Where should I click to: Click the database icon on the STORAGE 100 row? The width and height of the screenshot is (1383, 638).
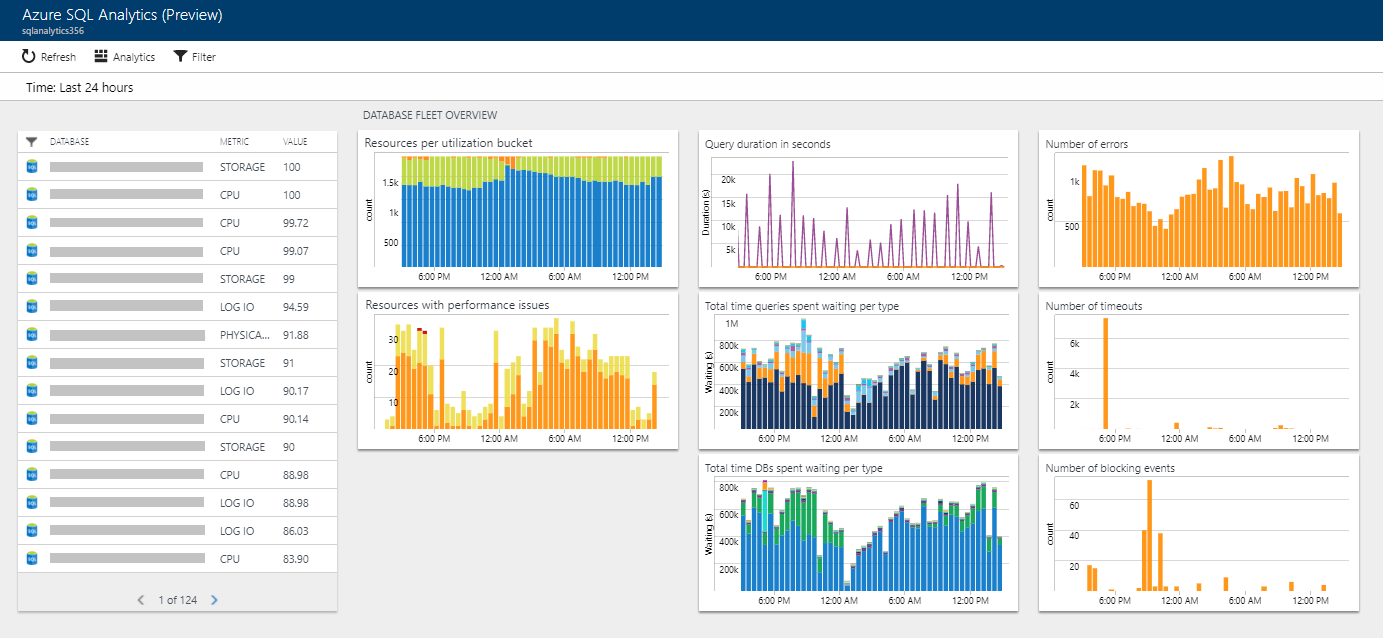tap(31, 166)
